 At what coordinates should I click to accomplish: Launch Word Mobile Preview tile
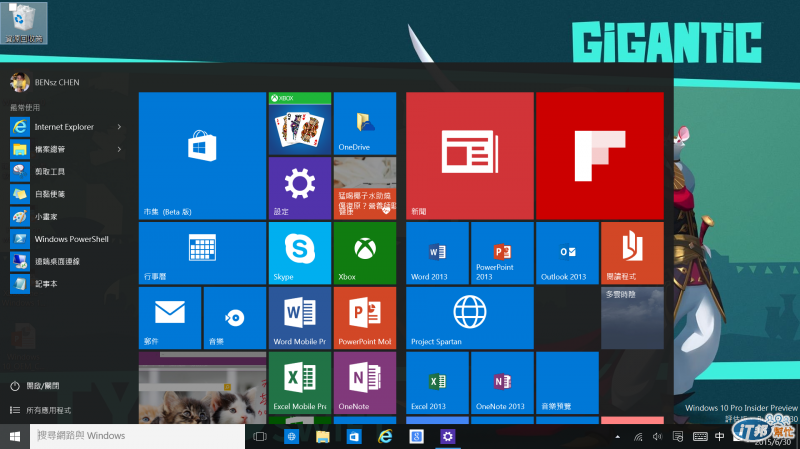pyautogui.click(x=300, y=318)
